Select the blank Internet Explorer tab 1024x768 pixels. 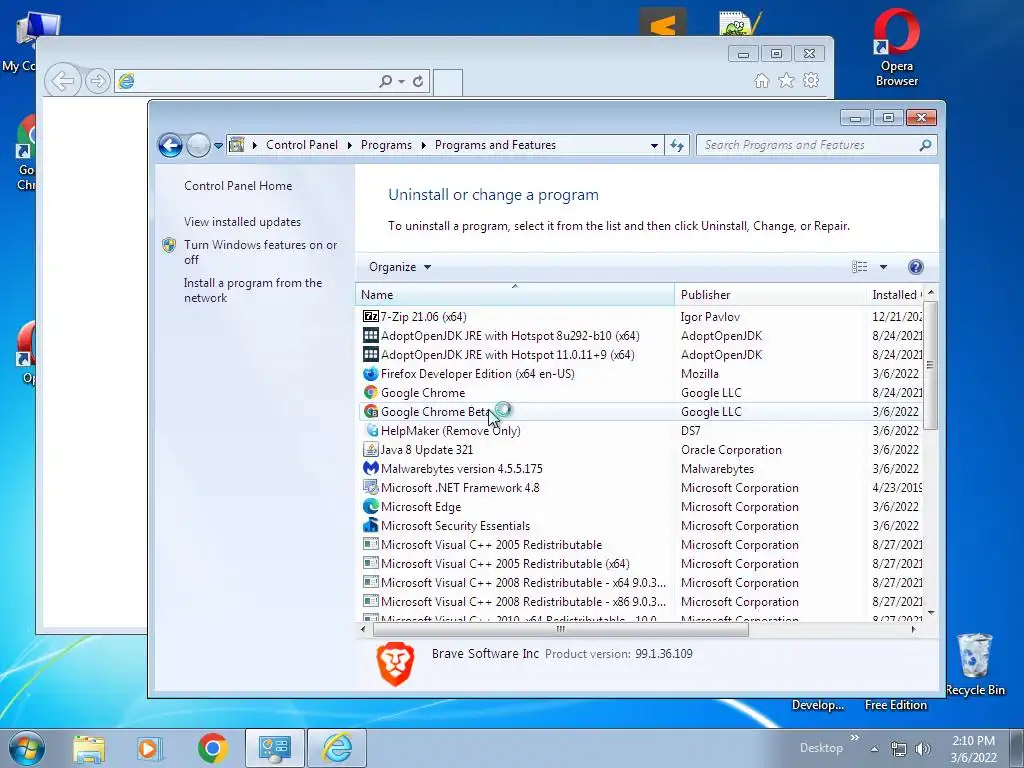(x=447, y=82)
